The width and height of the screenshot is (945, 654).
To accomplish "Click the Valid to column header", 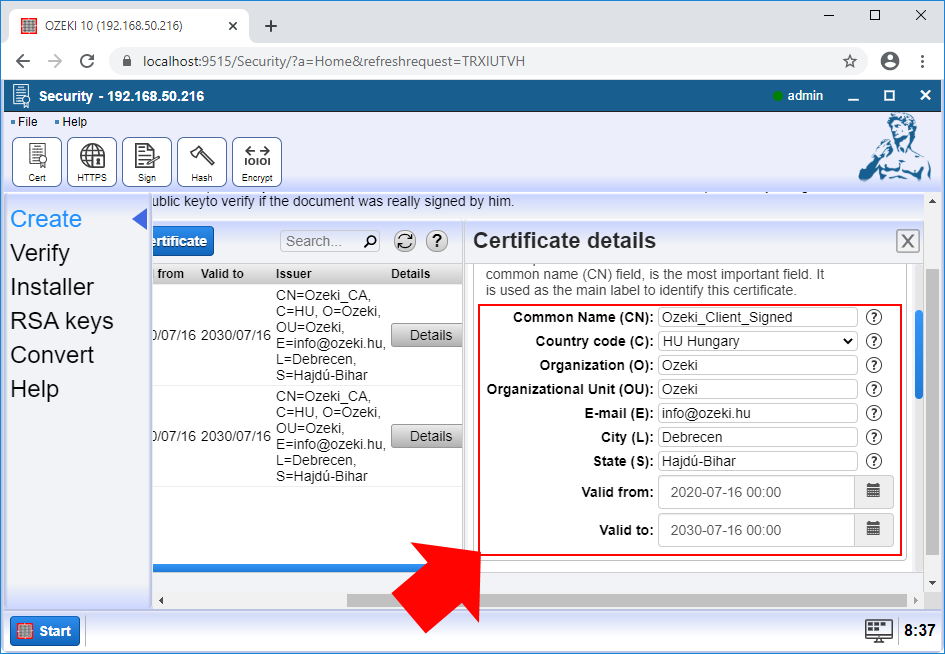I will (222, 274).
